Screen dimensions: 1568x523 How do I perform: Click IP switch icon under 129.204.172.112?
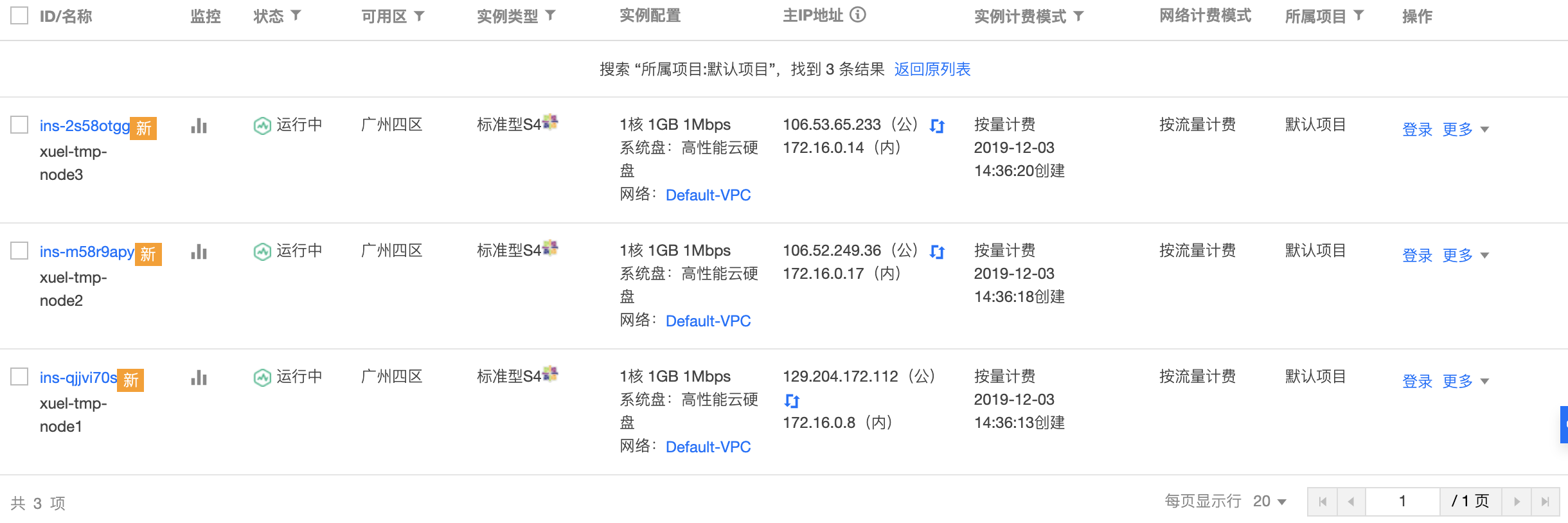pyautogui.click(x=791, y=401)
